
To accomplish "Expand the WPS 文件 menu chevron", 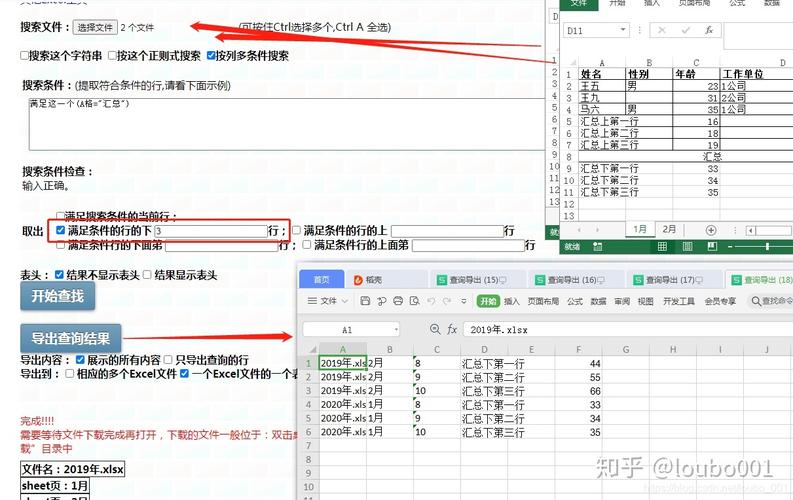I will (345, 301).
